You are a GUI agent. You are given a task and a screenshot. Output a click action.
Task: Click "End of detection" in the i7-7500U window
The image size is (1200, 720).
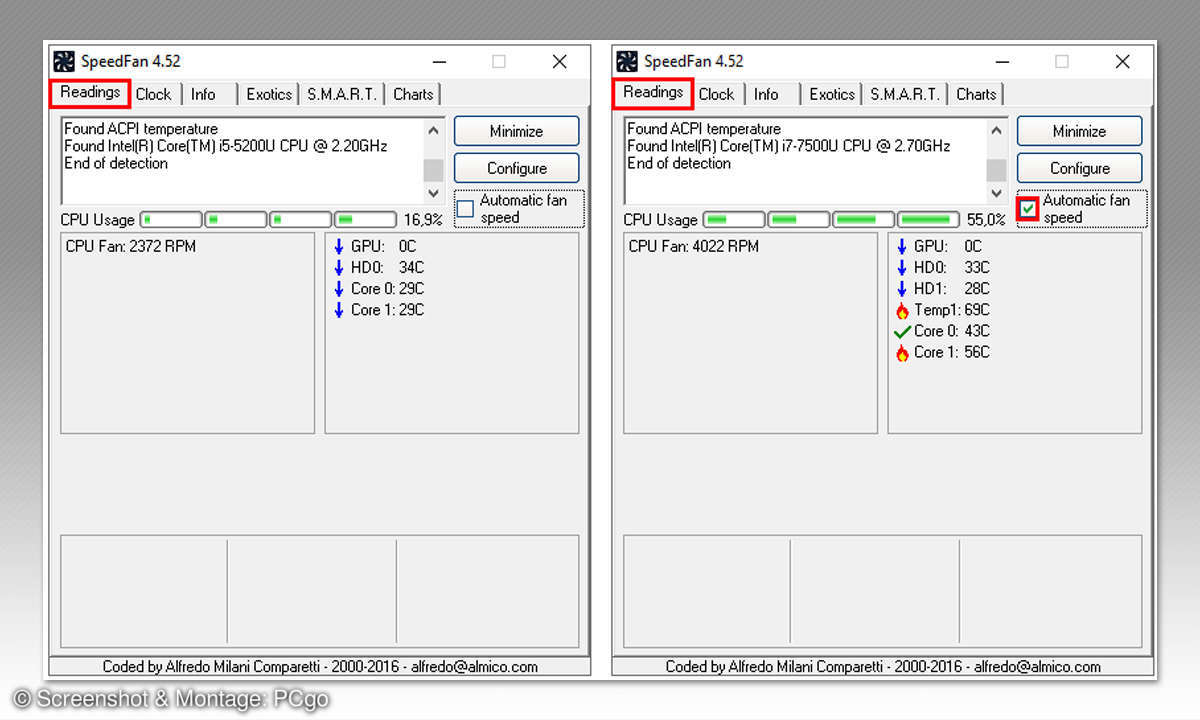[x=679, y=163]
